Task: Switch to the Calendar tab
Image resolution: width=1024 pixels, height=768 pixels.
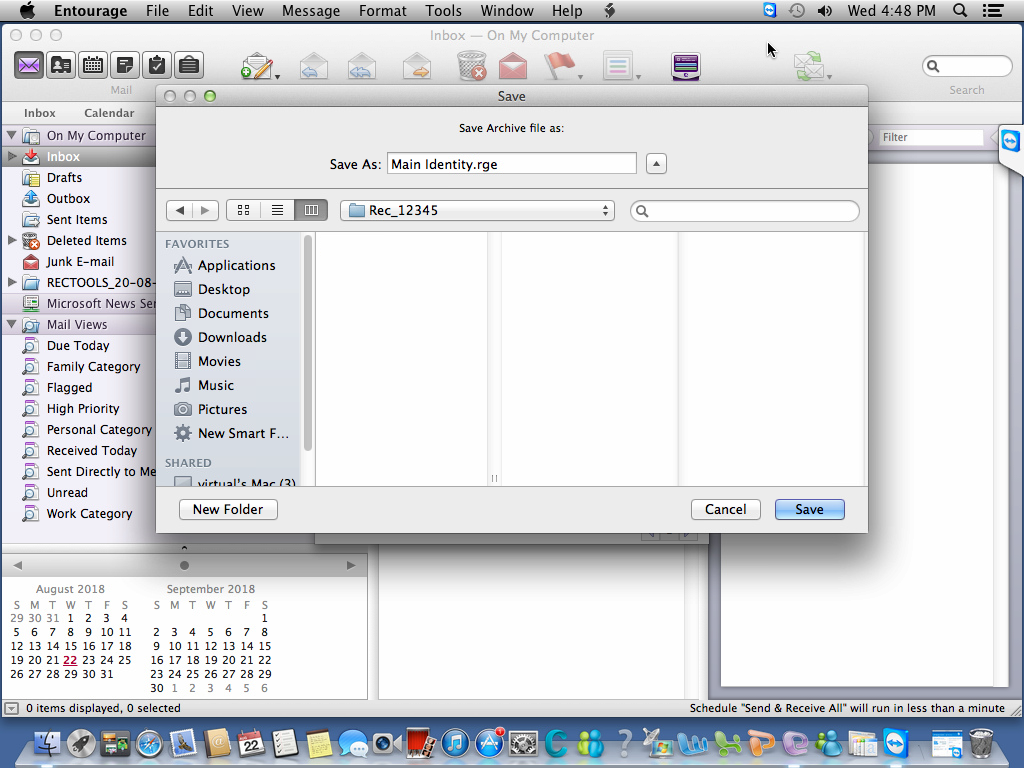Action: pyautogui.click(x=109, y=113)
